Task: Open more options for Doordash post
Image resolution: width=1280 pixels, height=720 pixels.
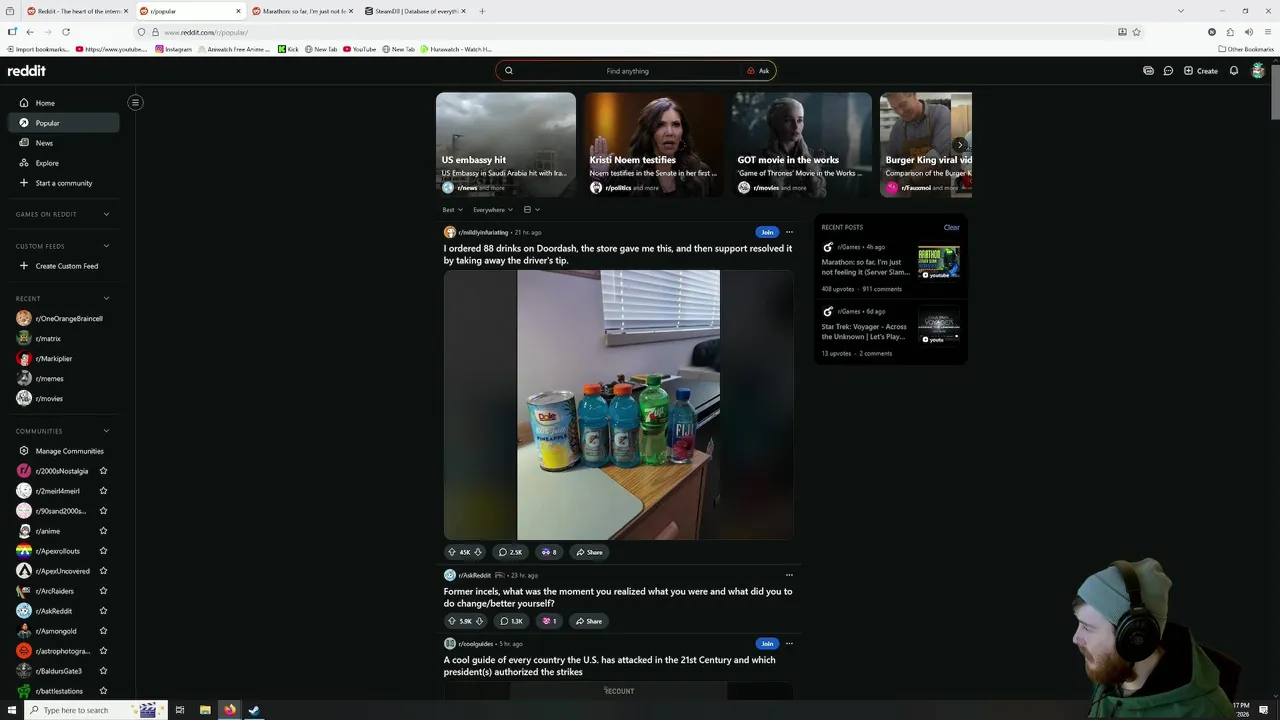Action: [789, 232]
